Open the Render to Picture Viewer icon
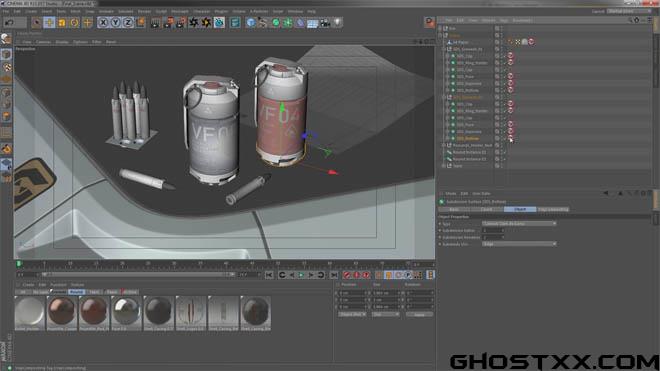The height and width of the screenshot is (371, 660). pos(168,23)
